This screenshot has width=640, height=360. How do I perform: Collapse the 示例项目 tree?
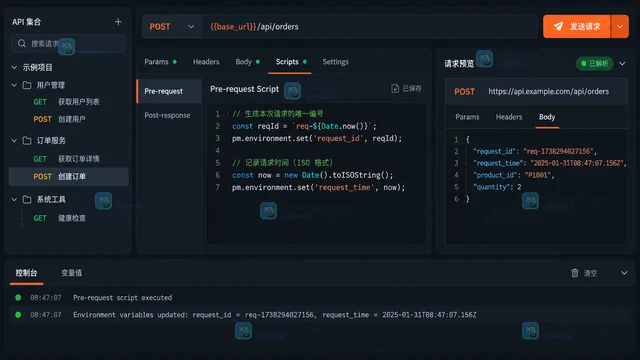14,67
